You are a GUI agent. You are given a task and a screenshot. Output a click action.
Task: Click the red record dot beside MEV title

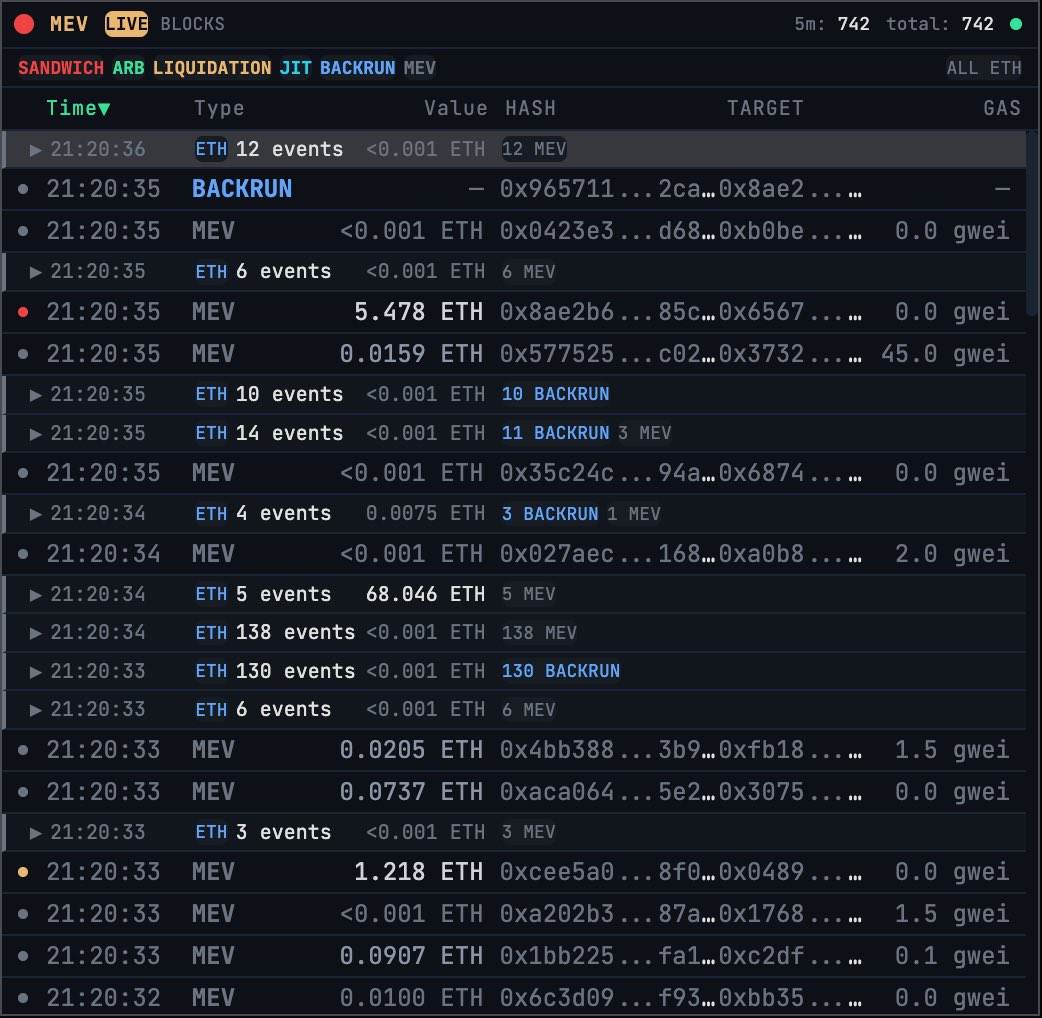24,24
